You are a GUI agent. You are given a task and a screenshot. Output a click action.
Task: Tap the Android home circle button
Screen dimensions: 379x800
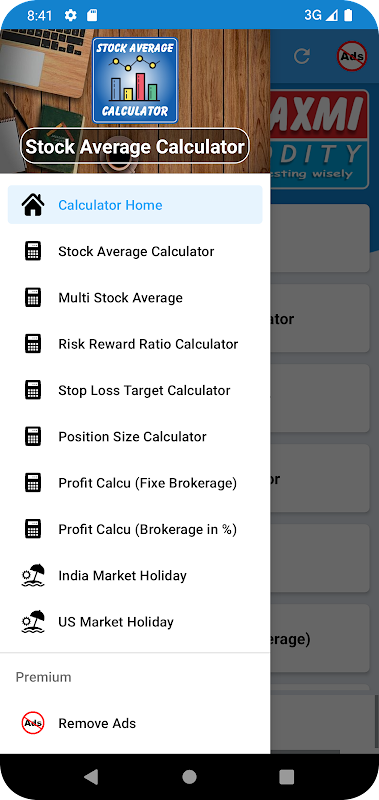click(189, 777)
